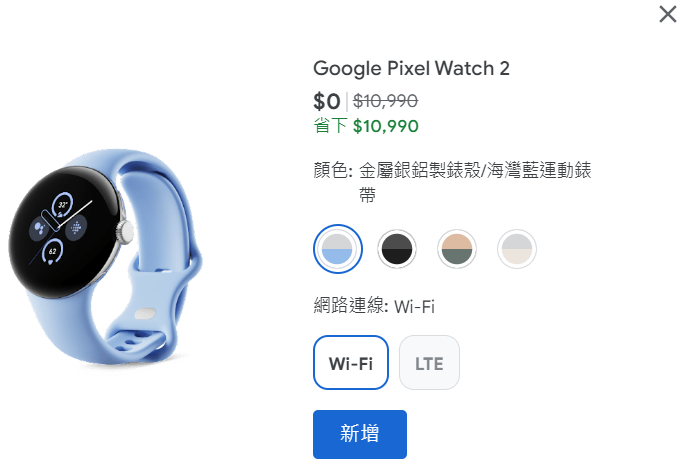Screen dimensions: 687x468
Task: Click the blue Pixel Watch band image
Action: pos(149,263)
